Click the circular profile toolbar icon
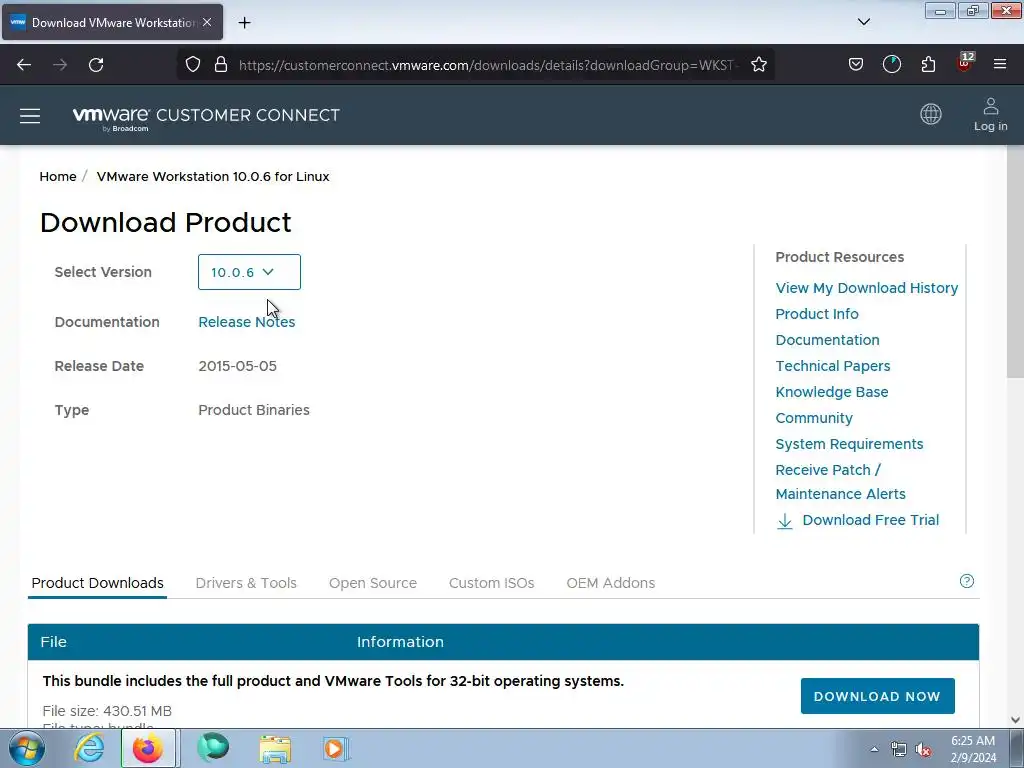This screenshot has height=768, width=1024. pyautogui.click(x=891, y=65)
